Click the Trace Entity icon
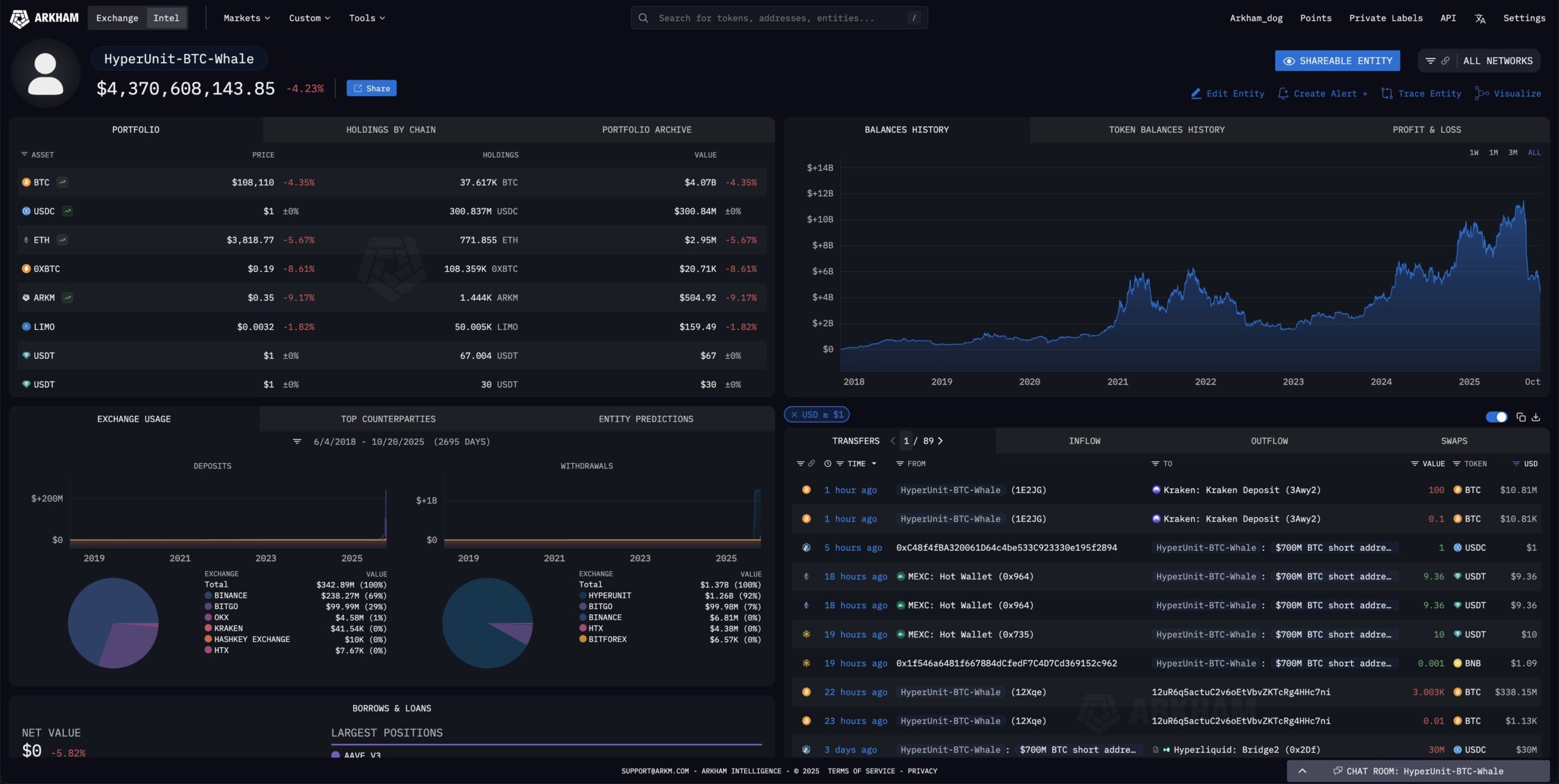The width and height of the screenshot is (1559, 784). [1387, 93]
